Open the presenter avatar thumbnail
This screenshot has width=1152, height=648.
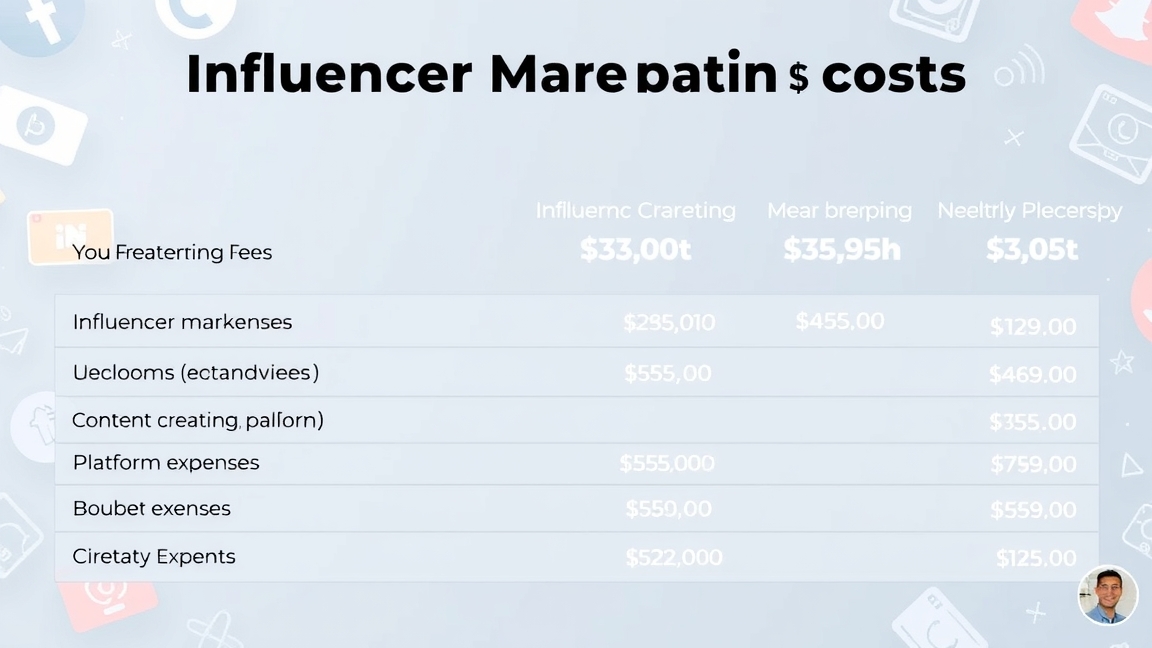click(1108, 596)
